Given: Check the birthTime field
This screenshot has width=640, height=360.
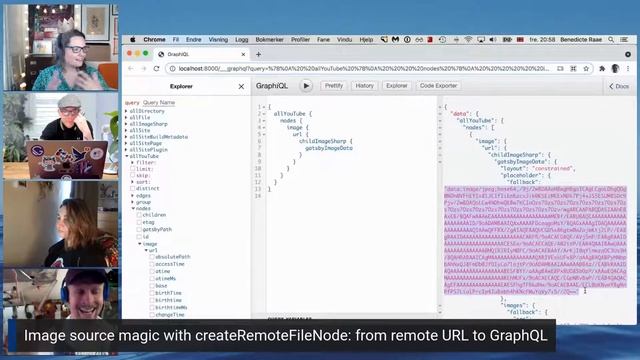Looking at the screenshot, I should (x=152, y=293).
